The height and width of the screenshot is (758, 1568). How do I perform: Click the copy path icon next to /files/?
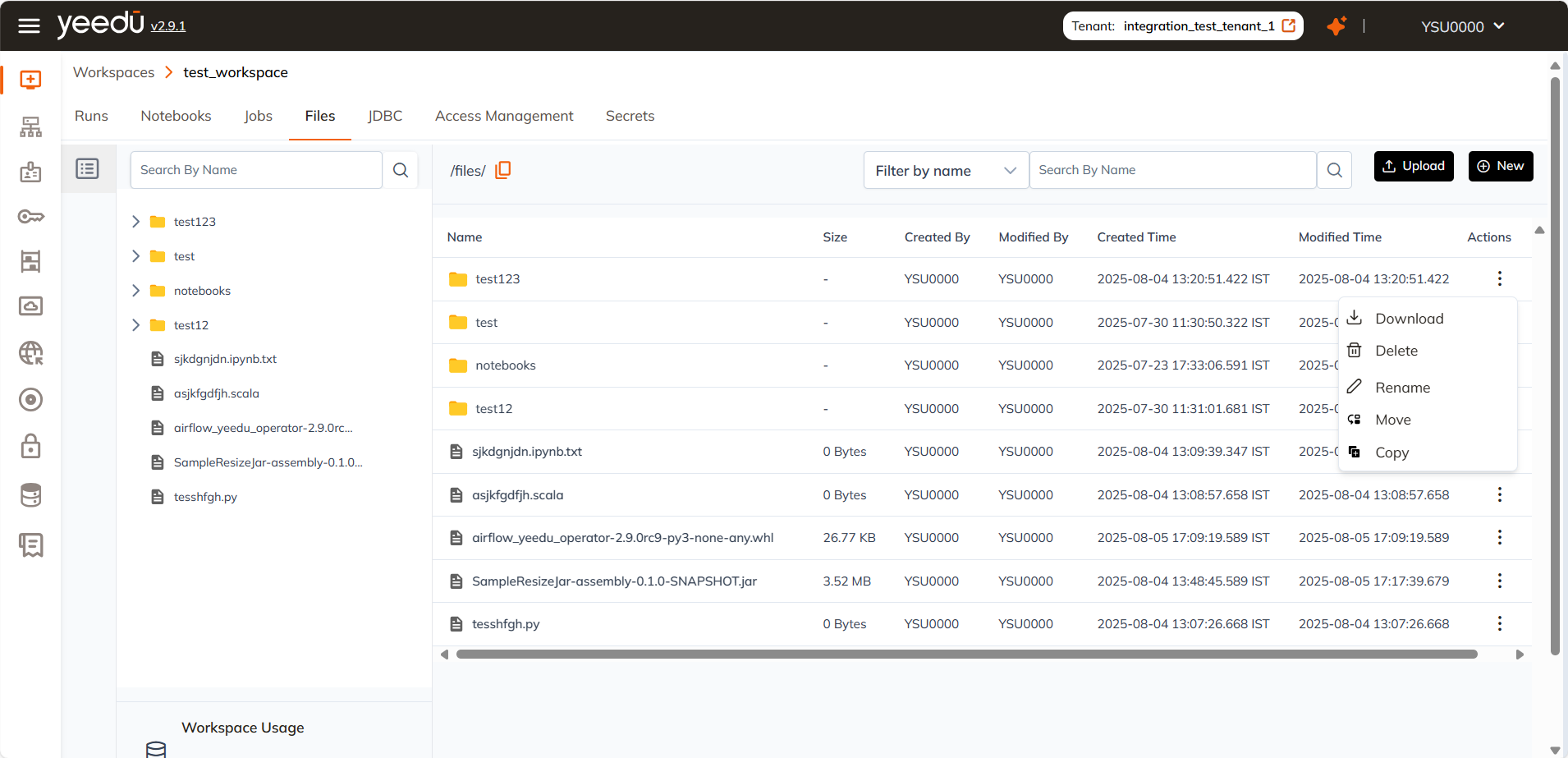coord(502,170)
